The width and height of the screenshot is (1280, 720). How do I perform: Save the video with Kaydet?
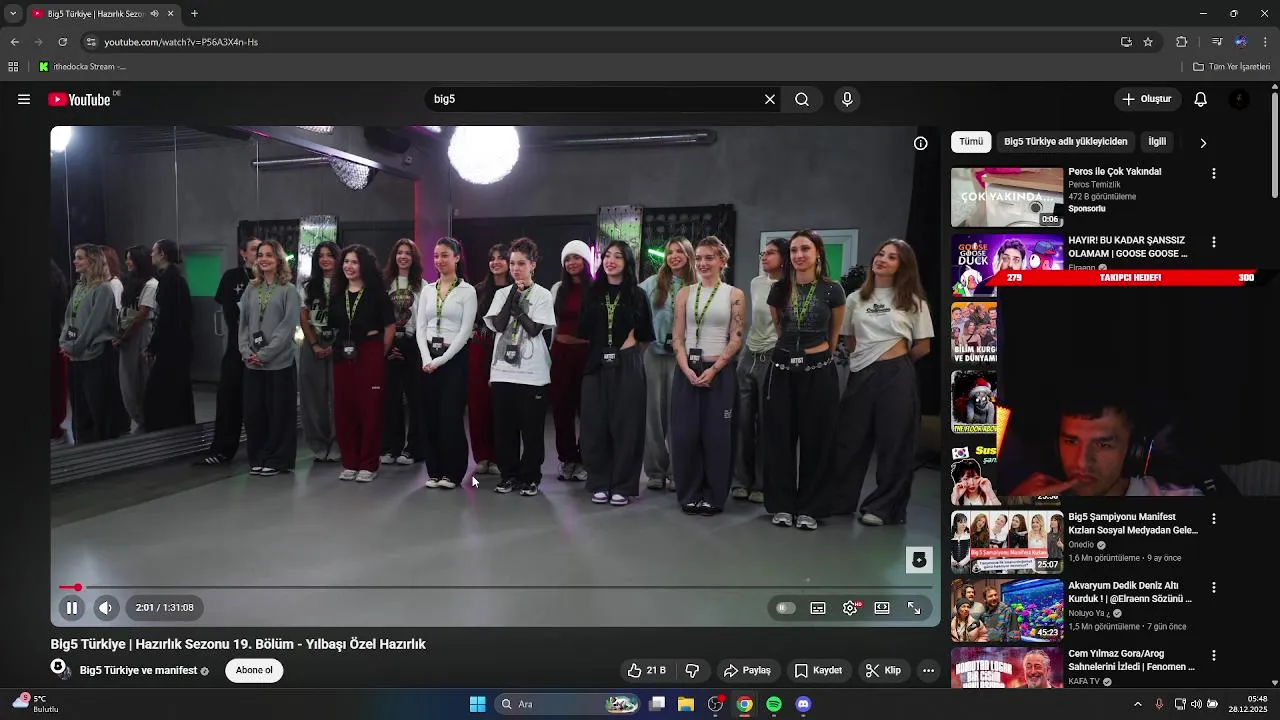tap(818, 670)
